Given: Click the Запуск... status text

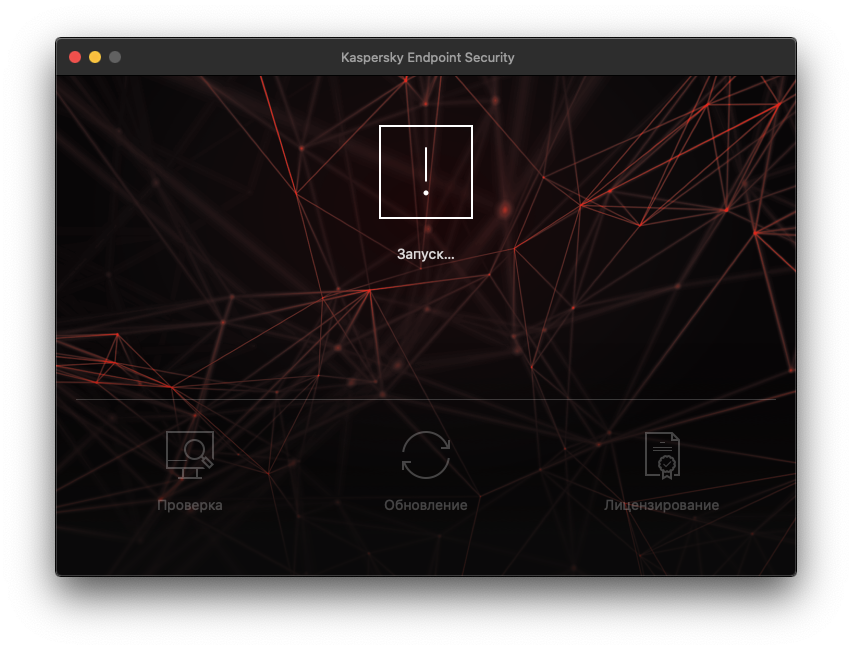Looking at the screenshot, I should coord(425,254).
